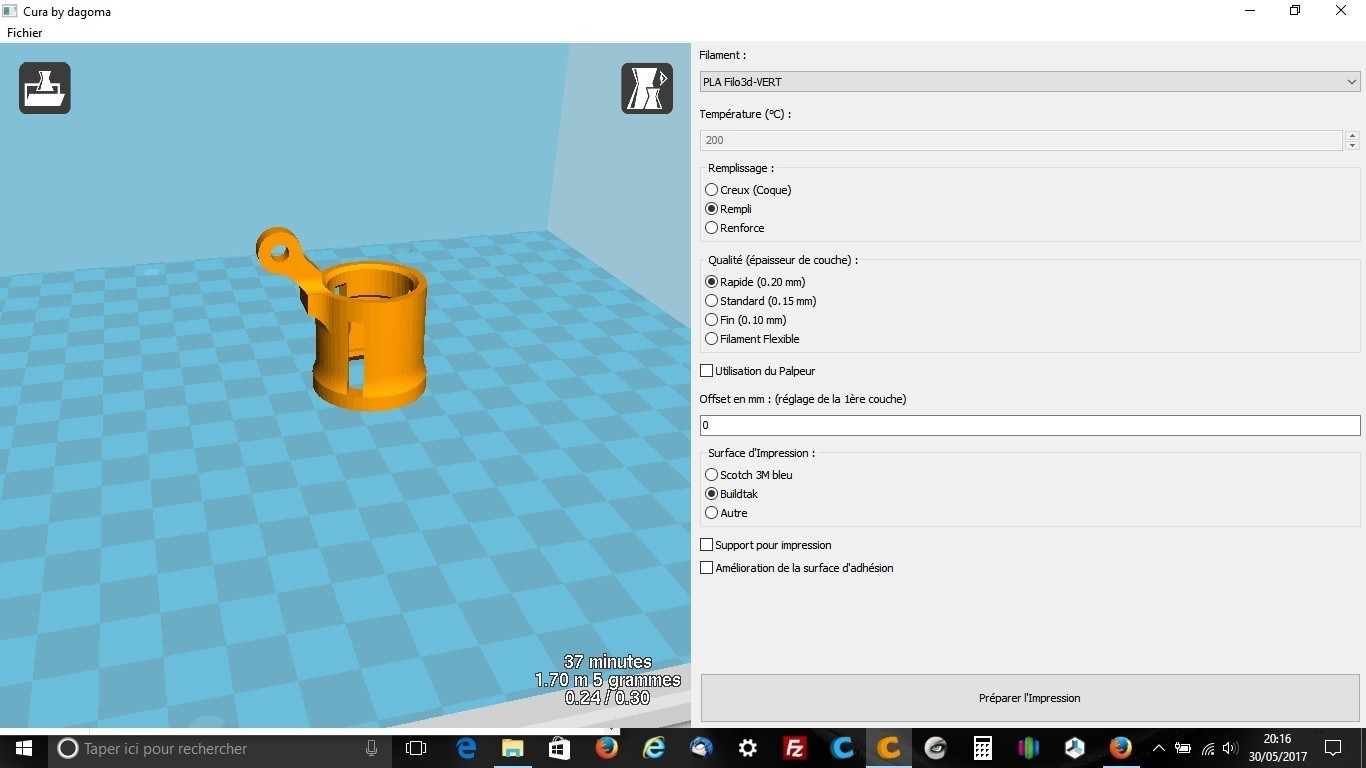
Task: Open Thunderbird mail from the taskbar
Action: click(x=701, y=748)
